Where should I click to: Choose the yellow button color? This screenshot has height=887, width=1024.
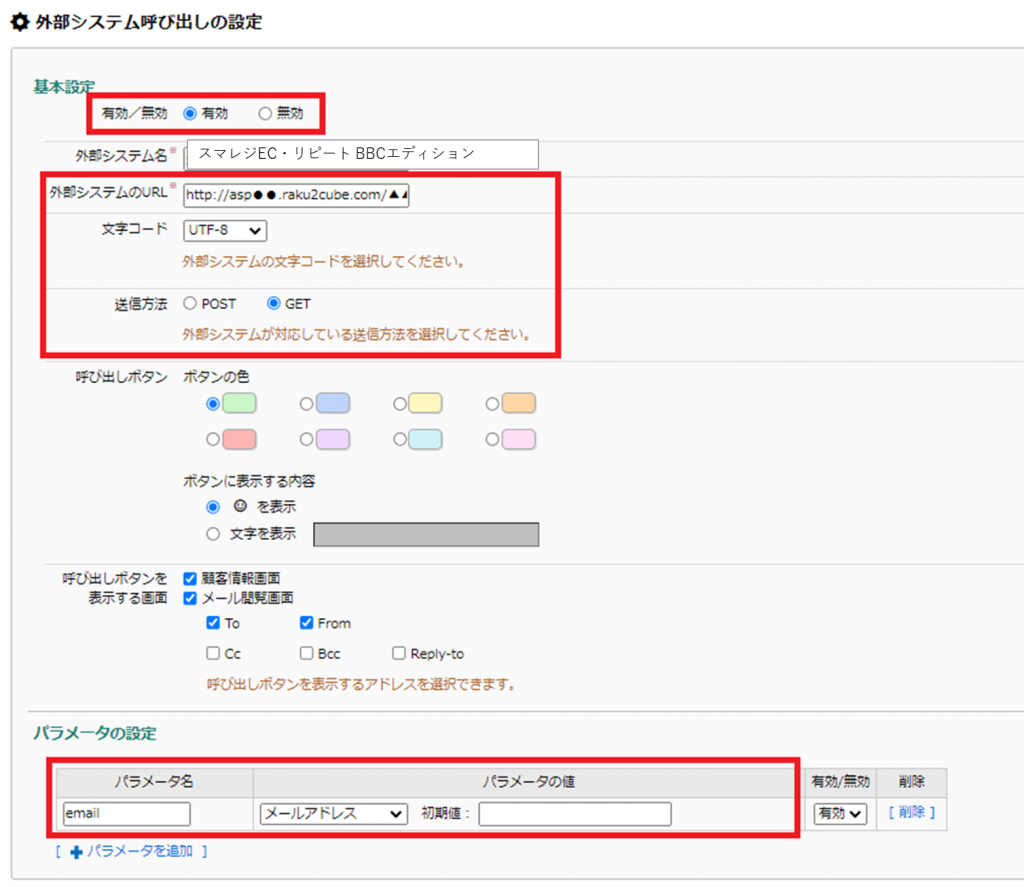400,404
